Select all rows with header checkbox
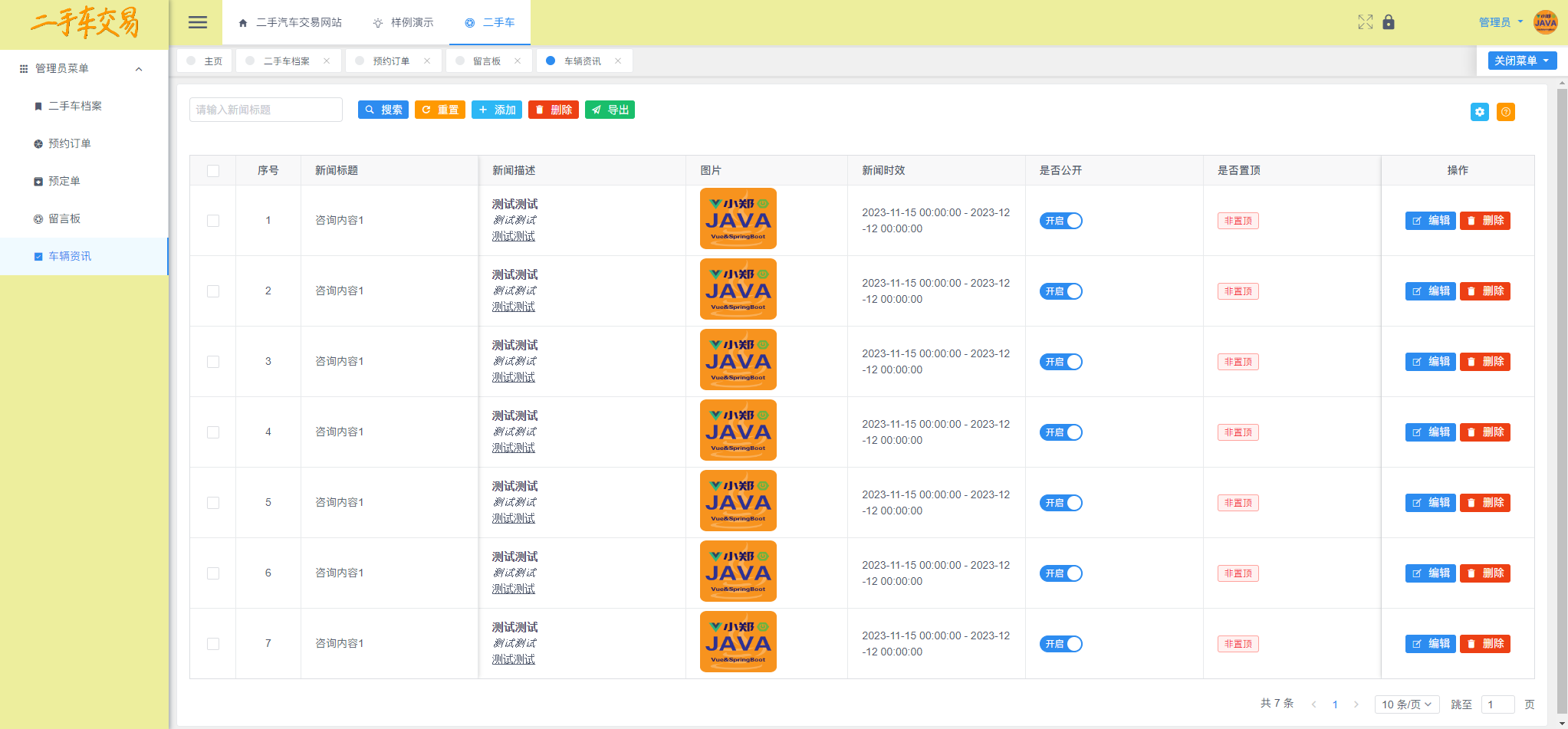This screenshot has width=1568, height=729. (213, 171)
